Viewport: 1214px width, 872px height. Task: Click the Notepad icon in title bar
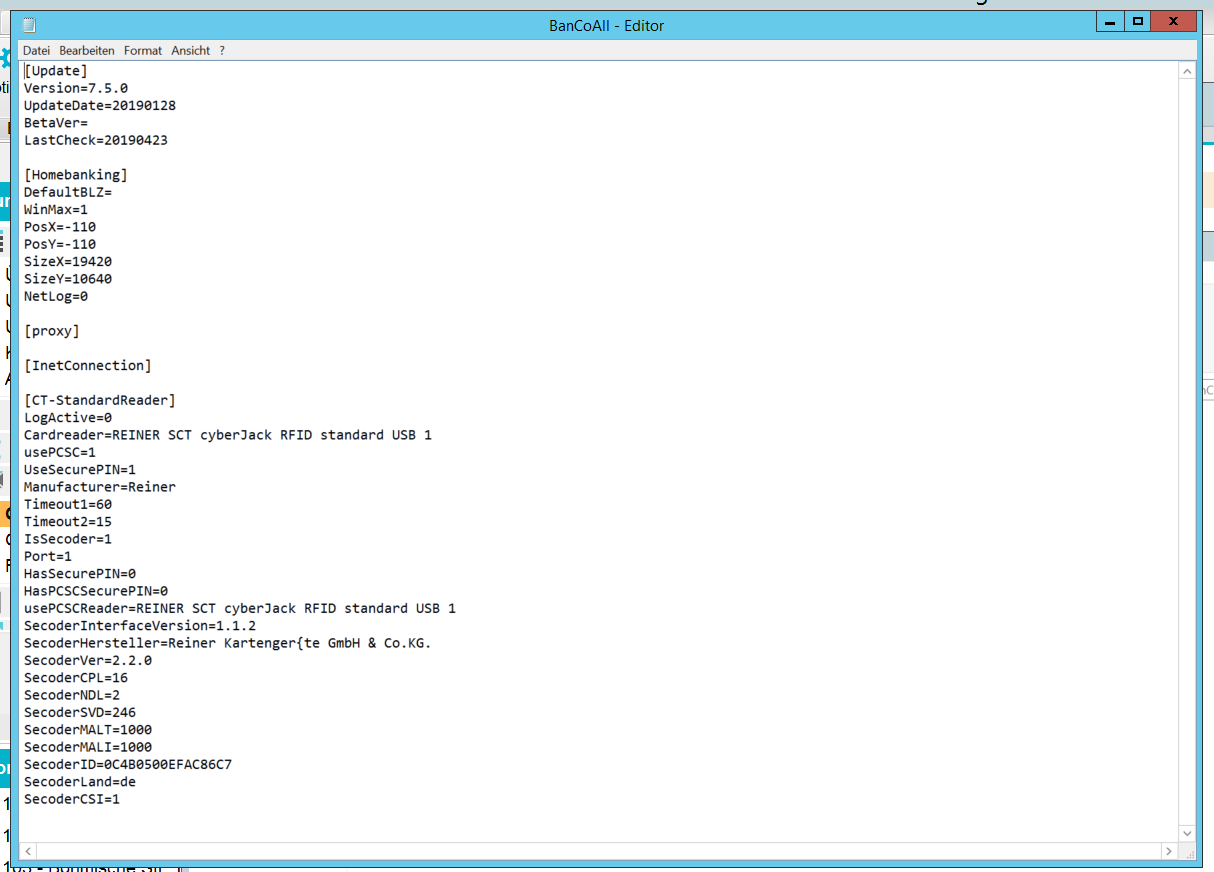click(x=29, y=25)
